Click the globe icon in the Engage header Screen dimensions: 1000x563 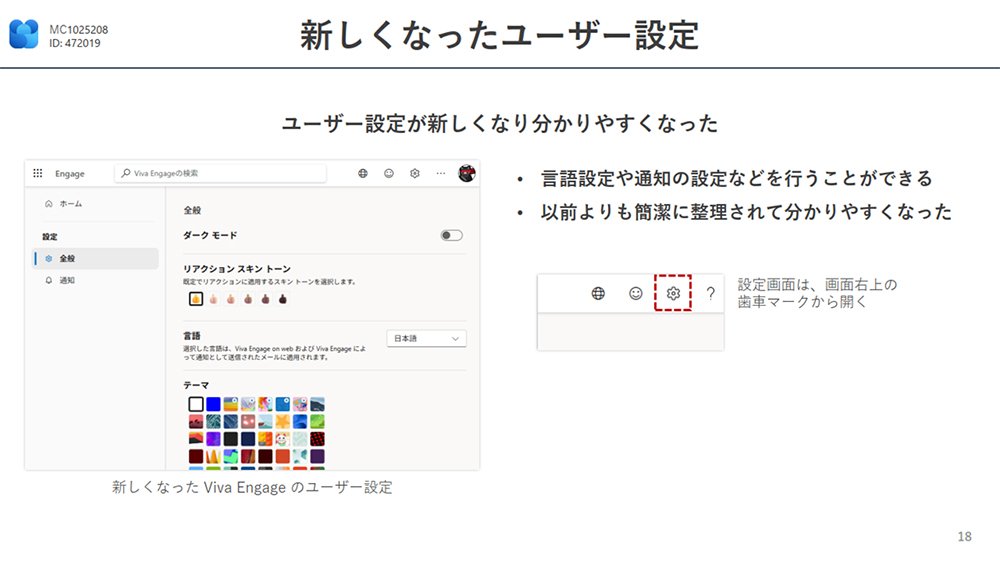tap(363, 173)
